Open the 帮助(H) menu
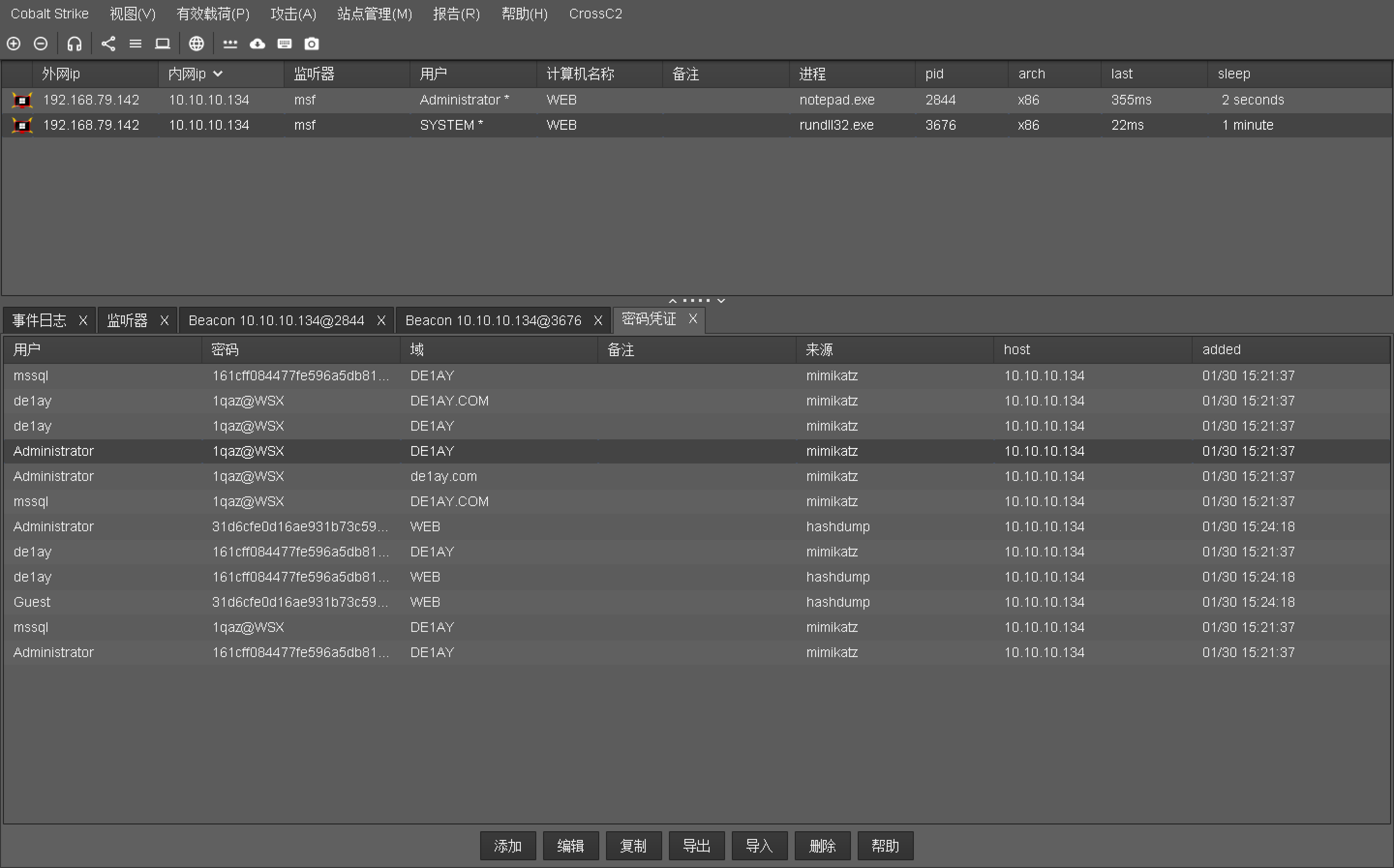 (525, 14)
